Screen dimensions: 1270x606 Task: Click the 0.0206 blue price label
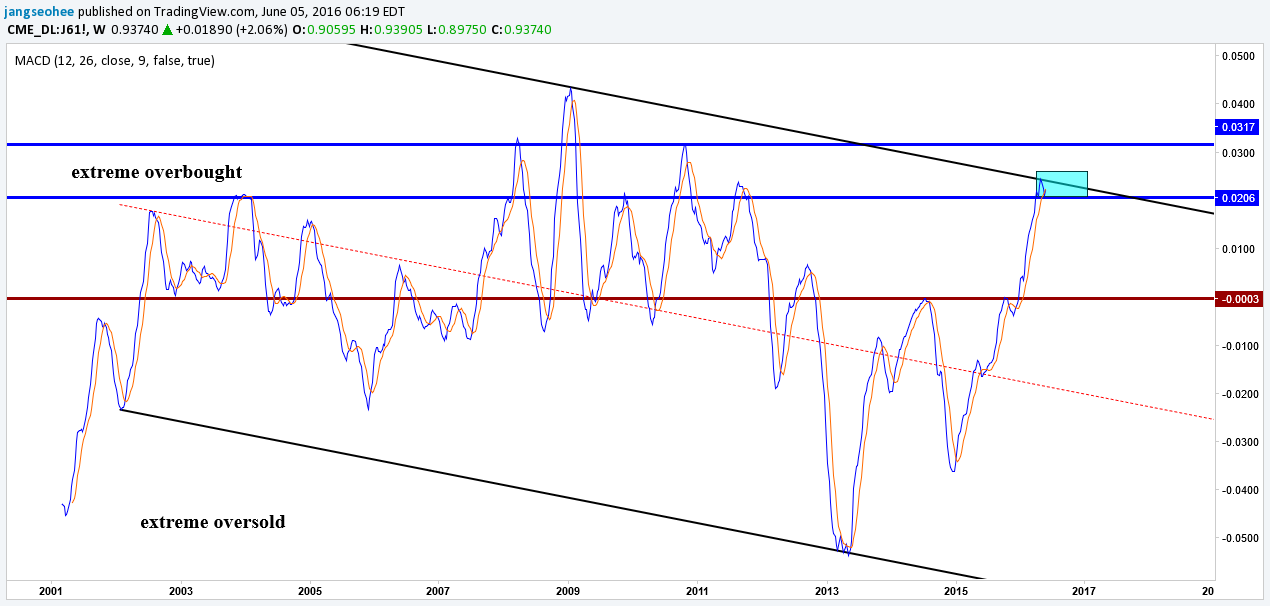click(x=1238, y=199)
